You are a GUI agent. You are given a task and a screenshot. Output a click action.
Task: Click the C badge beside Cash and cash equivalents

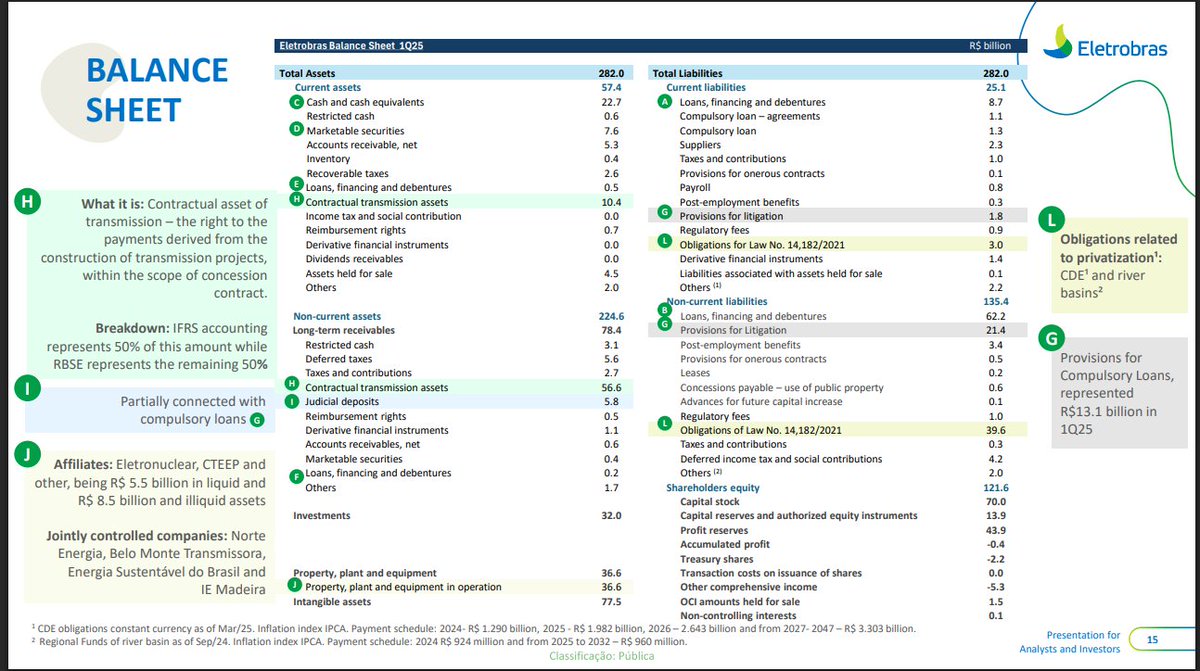coord(295,102)
